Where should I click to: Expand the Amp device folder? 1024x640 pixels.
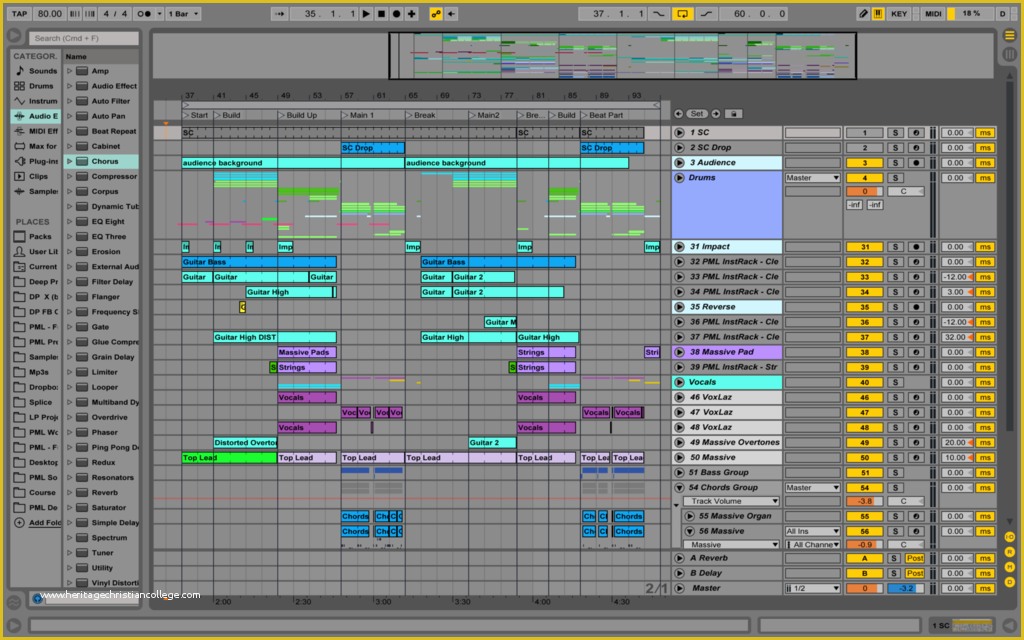69,71
